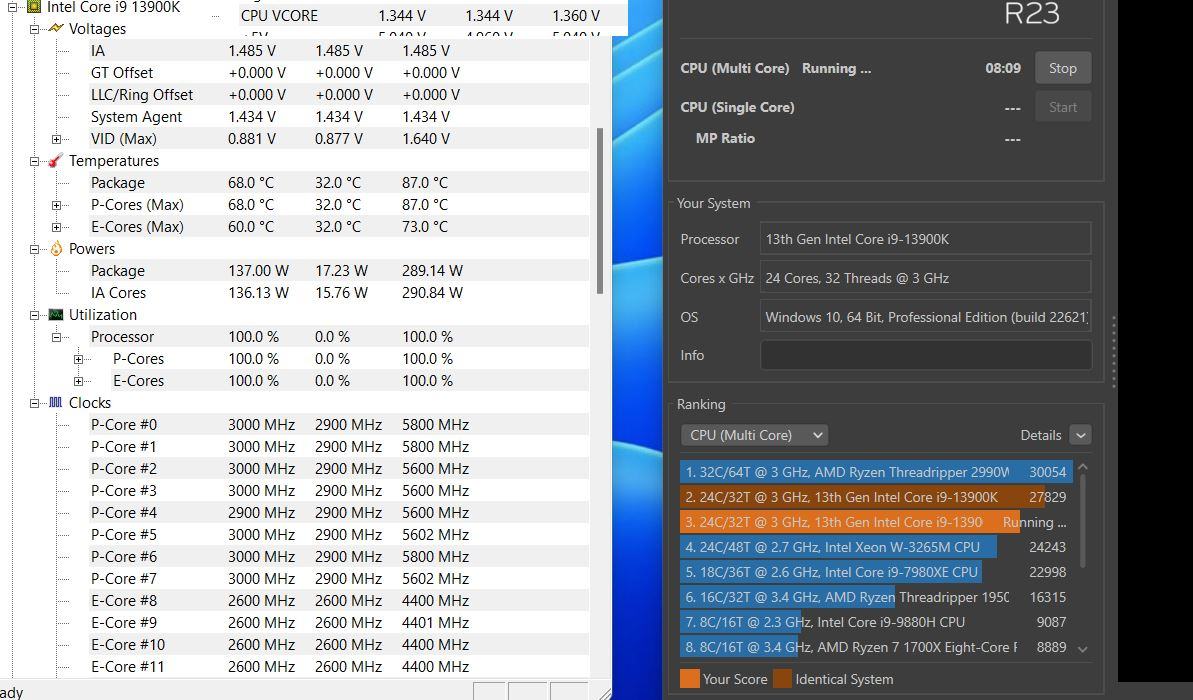Select the Core i9-9880H ranking entry
Image resolution: width=1193 pixels, height=700 pixels.
click(876, 622)
